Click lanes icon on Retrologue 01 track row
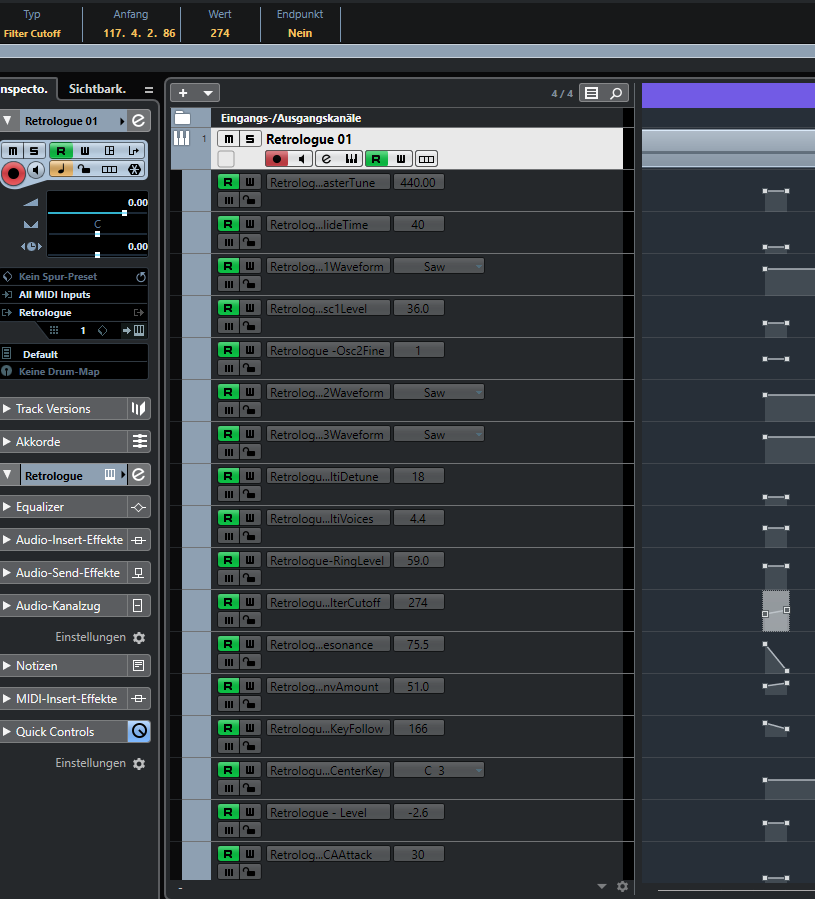The height and width of the screenshot is (899, 815). 426,159
